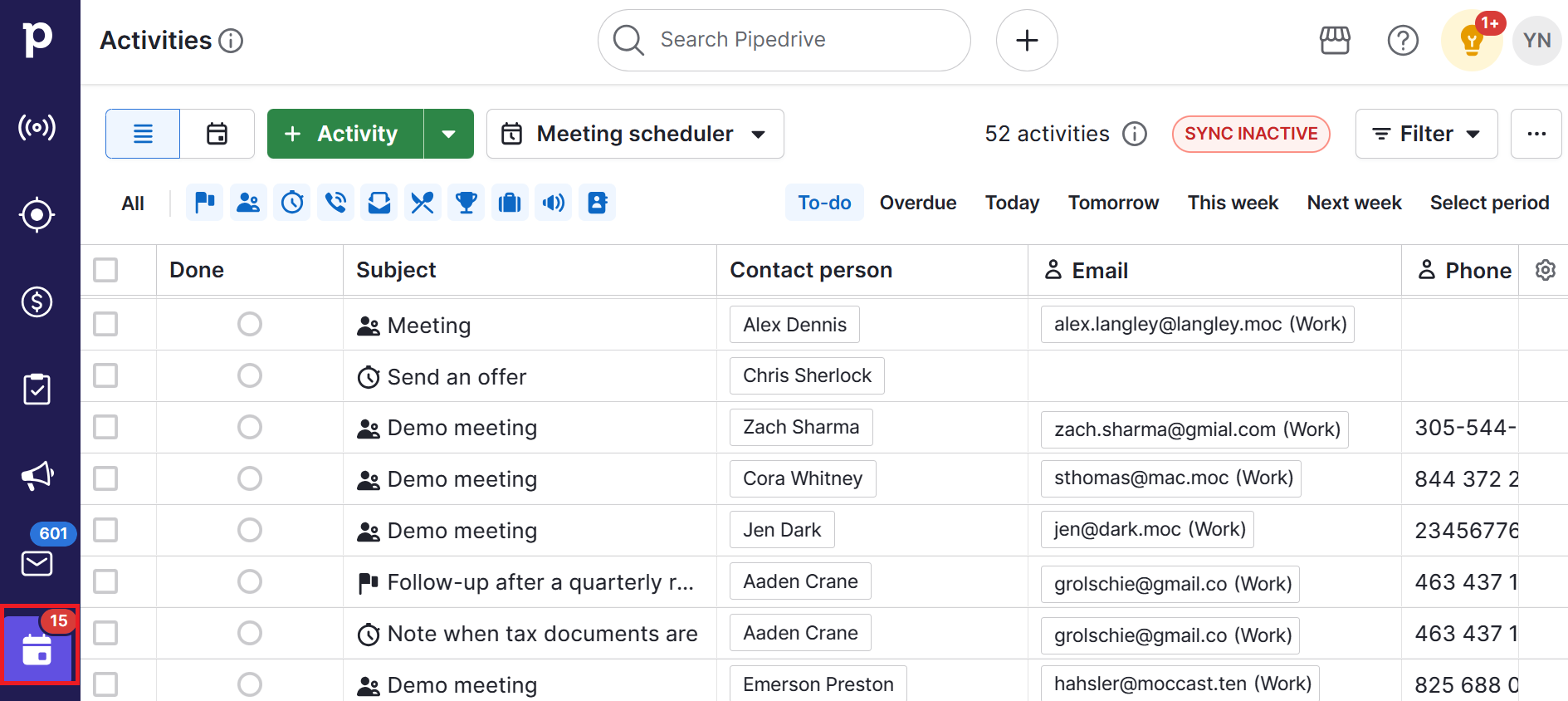Show Overdue activities
This screenshot has height=701, width=1568.
(x=918, y=203)
